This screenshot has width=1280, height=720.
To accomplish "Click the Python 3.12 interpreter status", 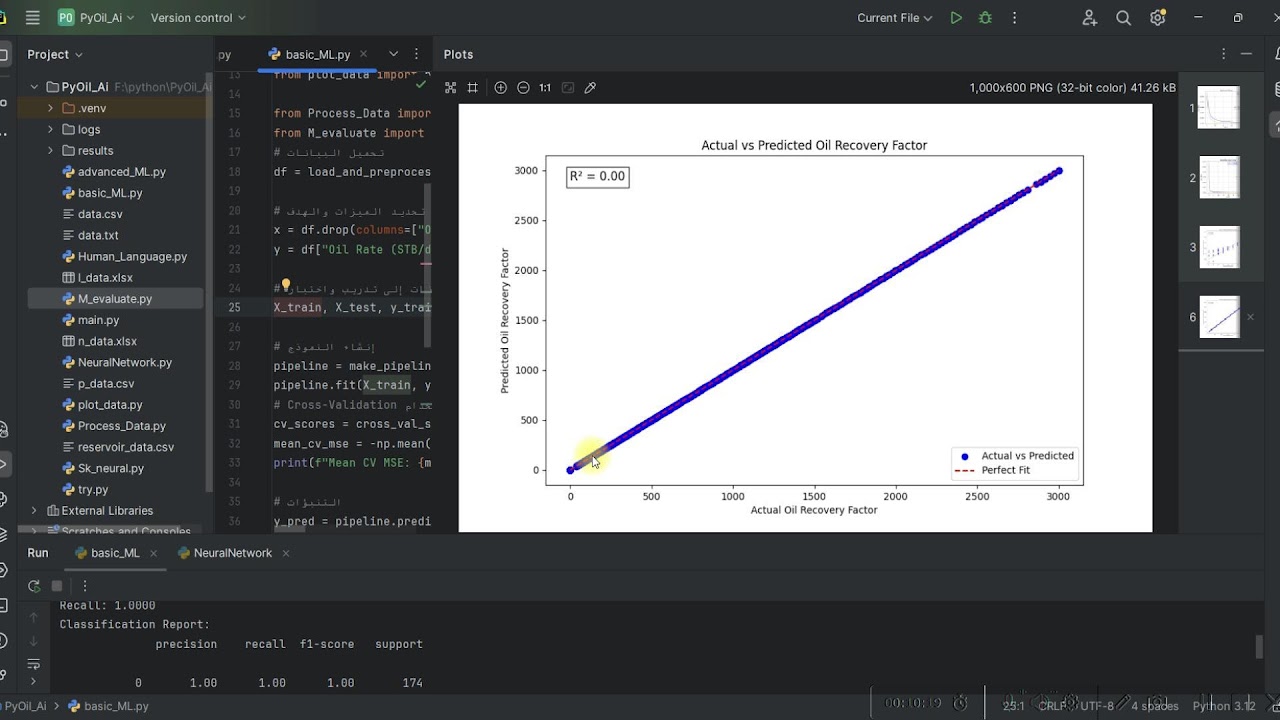I will (1225, 706).
